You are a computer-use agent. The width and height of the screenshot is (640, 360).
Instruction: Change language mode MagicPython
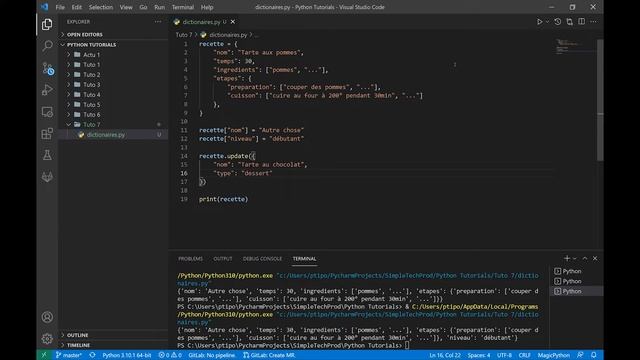[x=553, y=355]
